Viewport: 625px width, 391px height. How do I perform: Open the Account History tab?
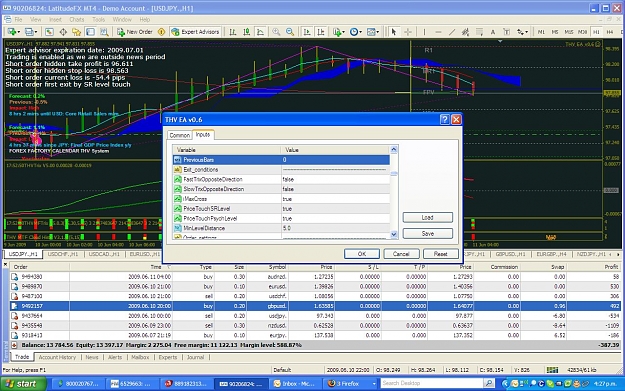pyautogui.click(x=57, y=357)
